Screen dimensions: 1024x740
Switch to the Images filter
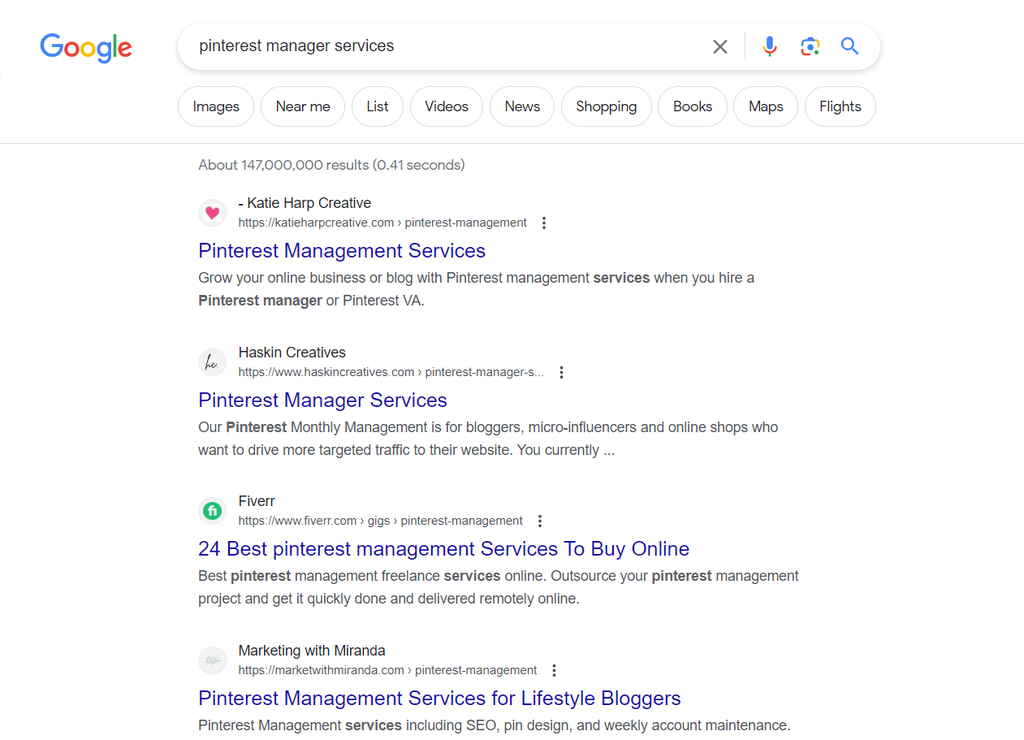[x=216, y=107]
